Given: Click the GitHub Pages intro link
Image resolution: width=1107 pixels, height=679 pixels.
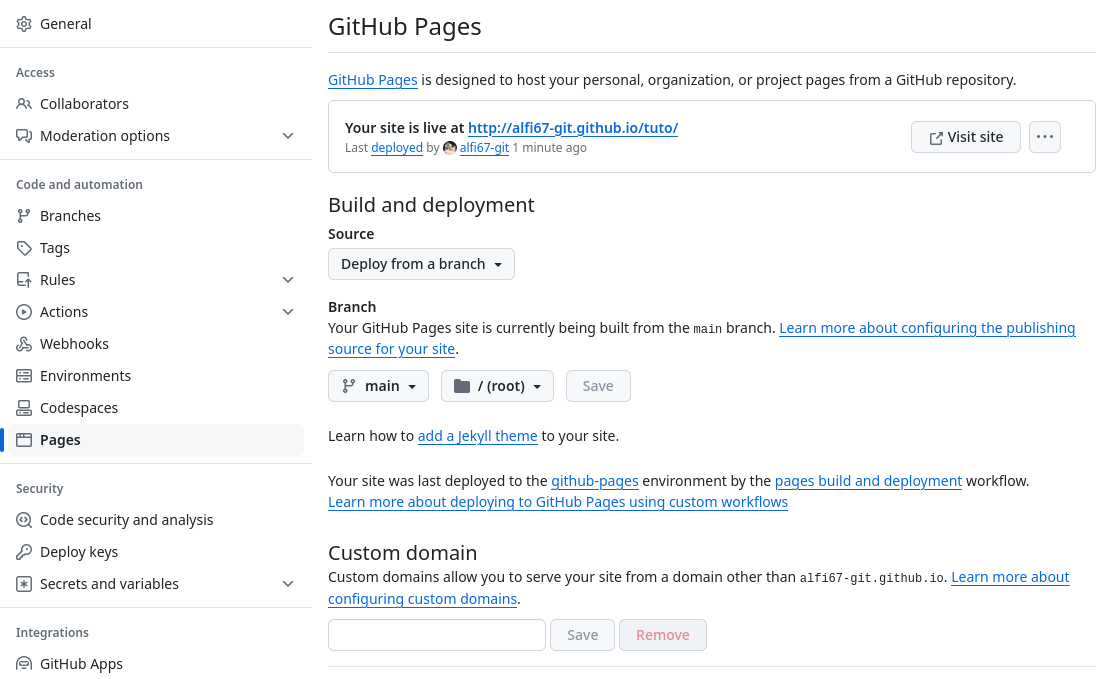Looking at the screenshot, I should [373, 80].
